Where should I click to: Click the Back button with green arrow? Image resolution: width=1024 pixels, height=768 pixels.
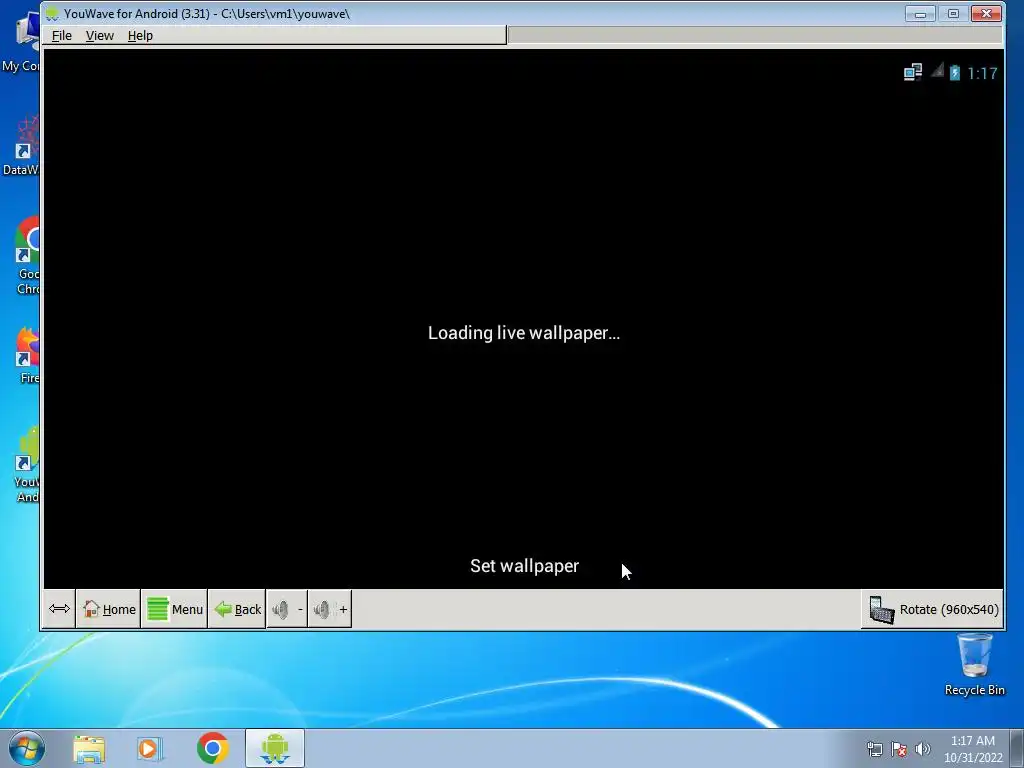(x=237, y=609)
